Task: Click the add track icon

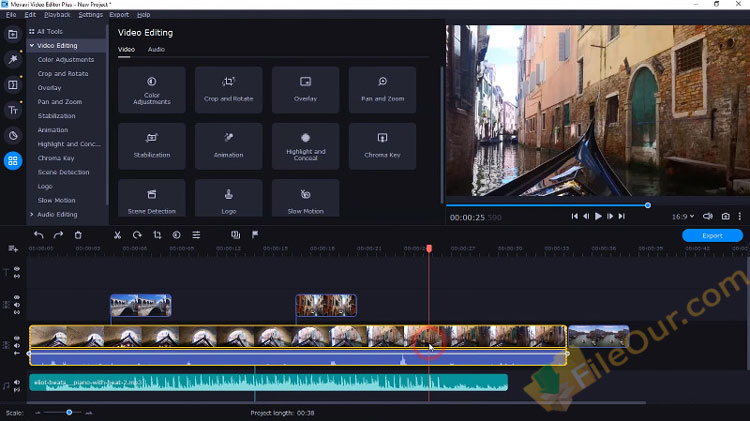Action: point(13,248)
